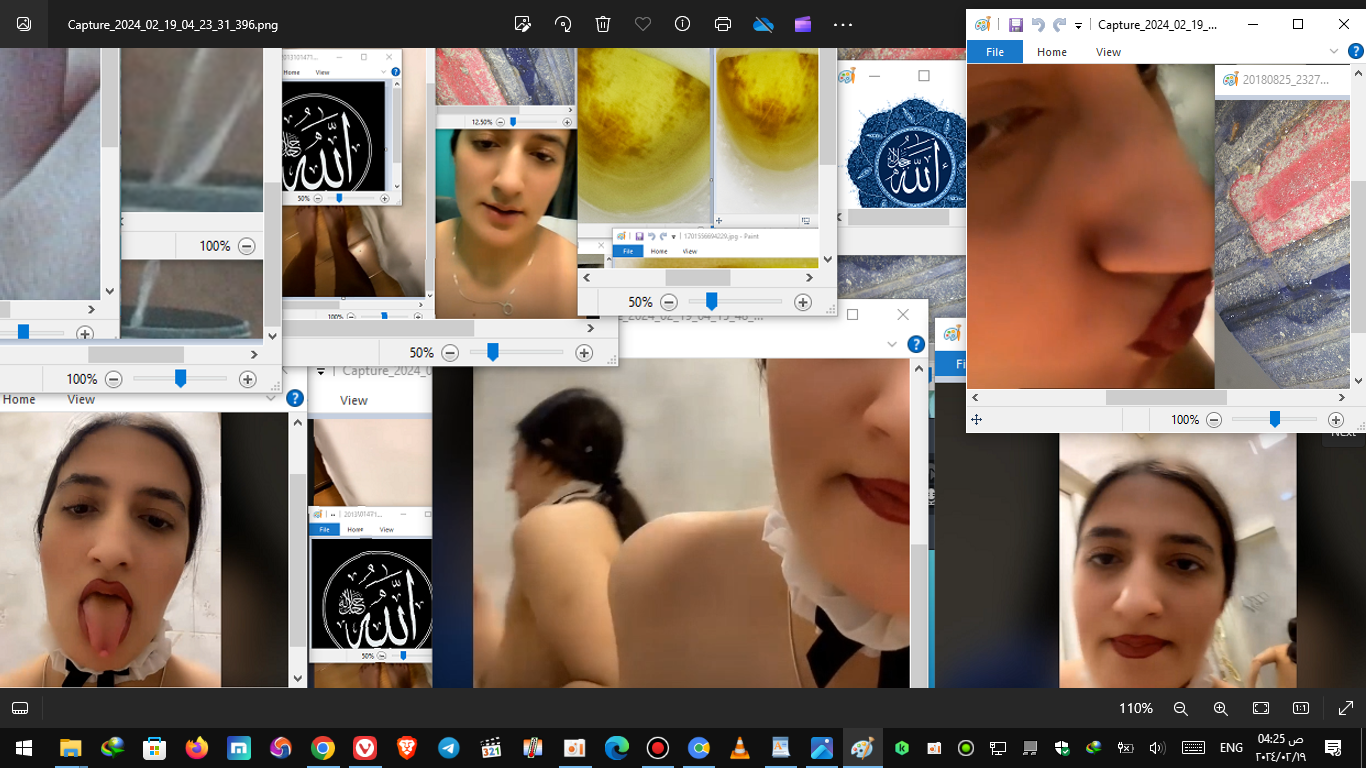Open VLC media player from the taskbar

click(739, 747)
